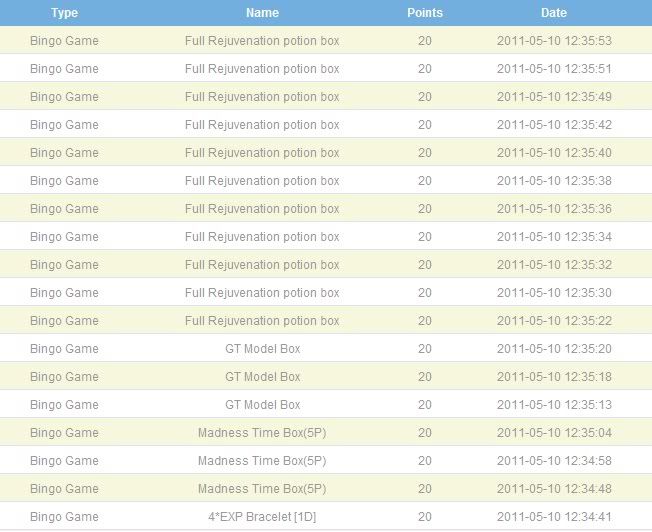
Task: Click Madness Time Box(5P) at 12:35:04
Action: coord(262,433)
